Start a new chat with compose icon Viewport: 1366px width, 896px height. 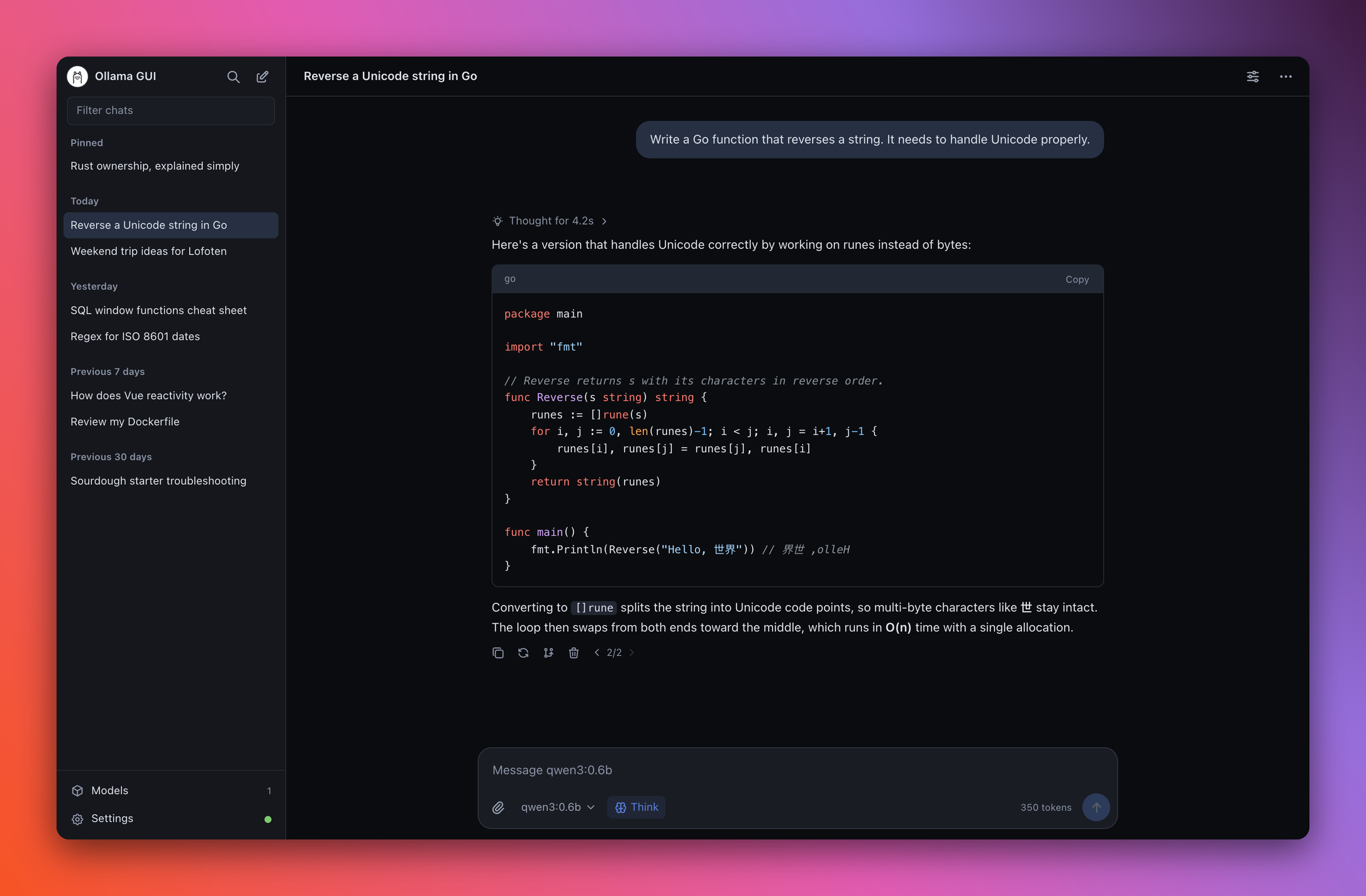click(262, 77)
